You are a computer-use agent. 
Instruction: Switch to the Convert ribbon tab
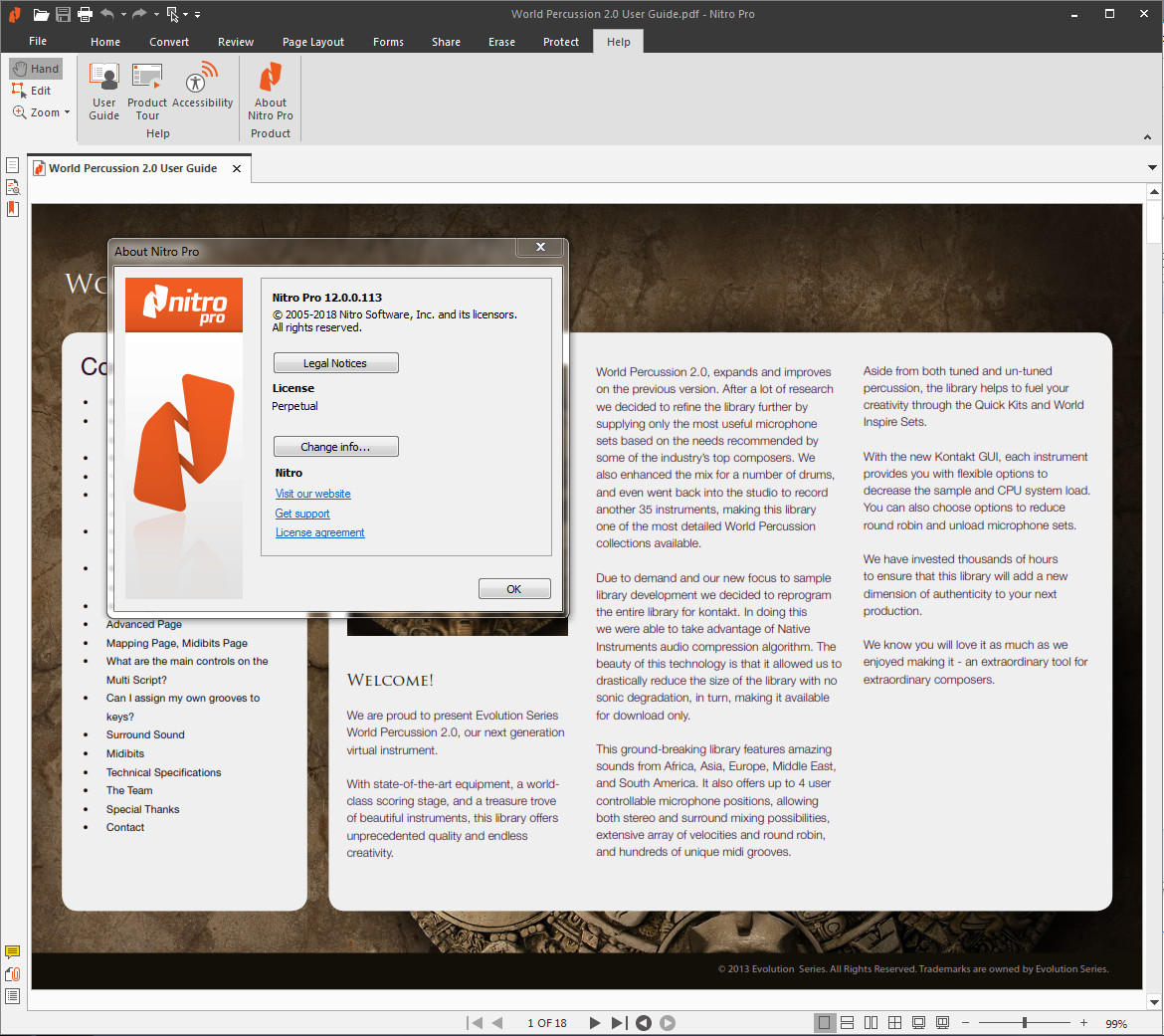coord(169,42)
